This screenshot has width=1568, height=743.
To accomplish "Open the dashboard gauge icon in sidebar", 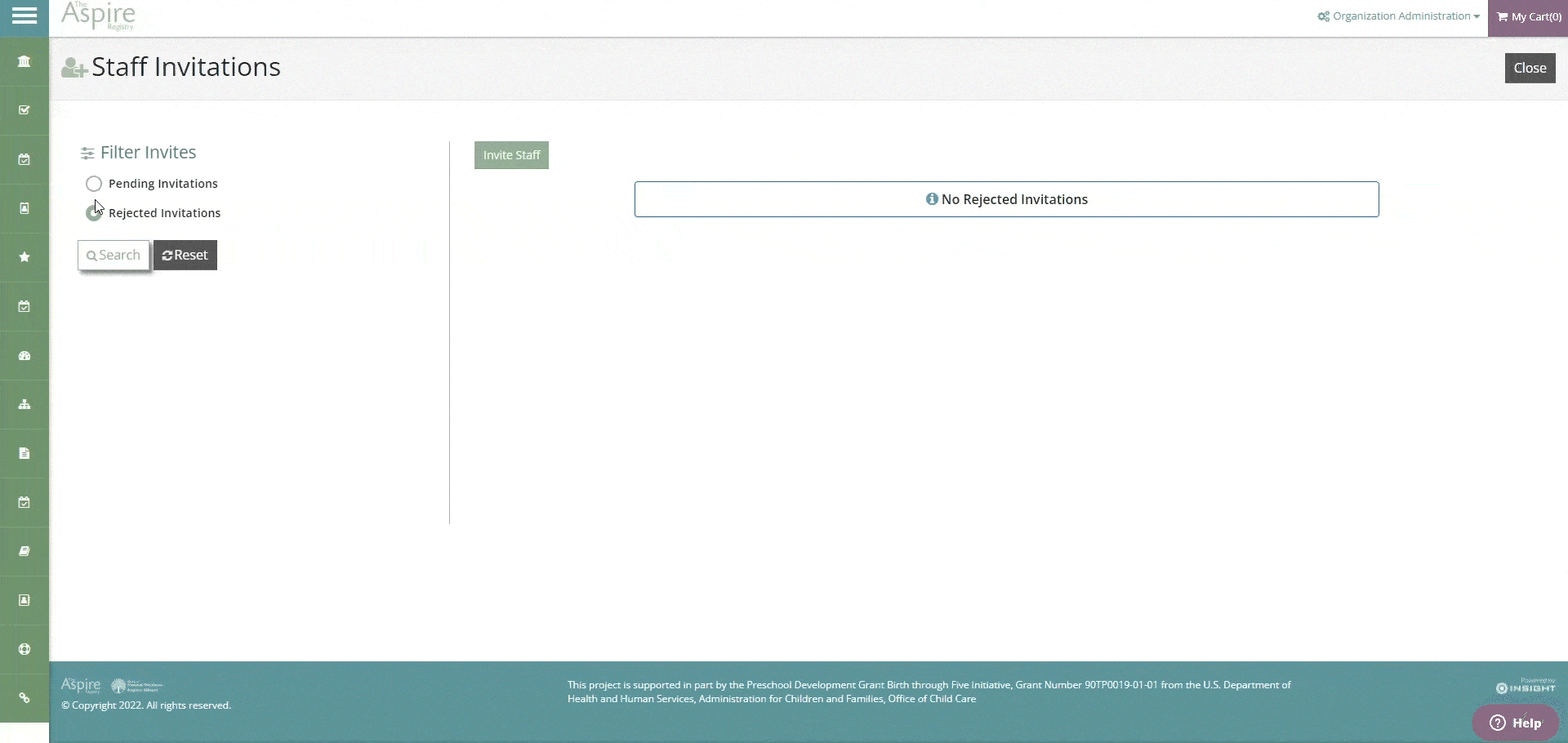I will 24,355.
